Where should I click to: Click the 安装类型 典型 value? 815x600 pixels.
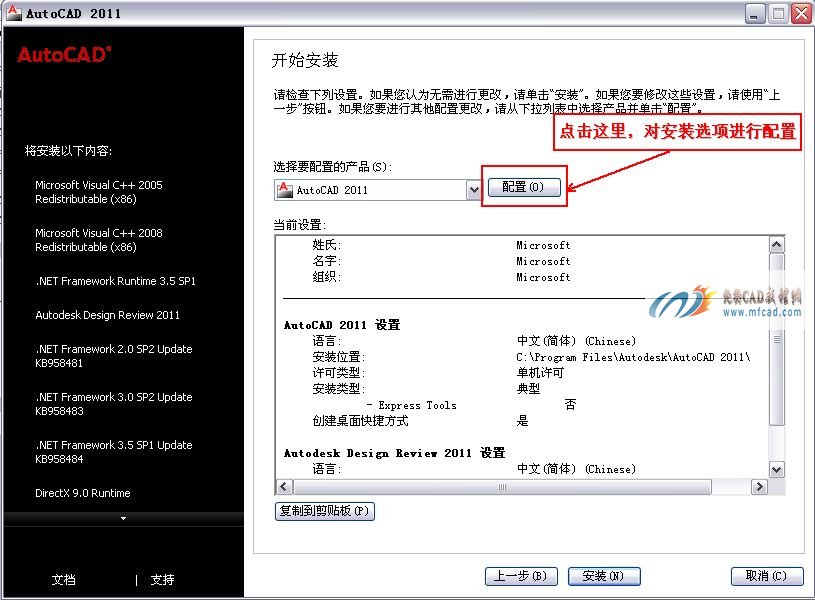click(x=528, y=389)
